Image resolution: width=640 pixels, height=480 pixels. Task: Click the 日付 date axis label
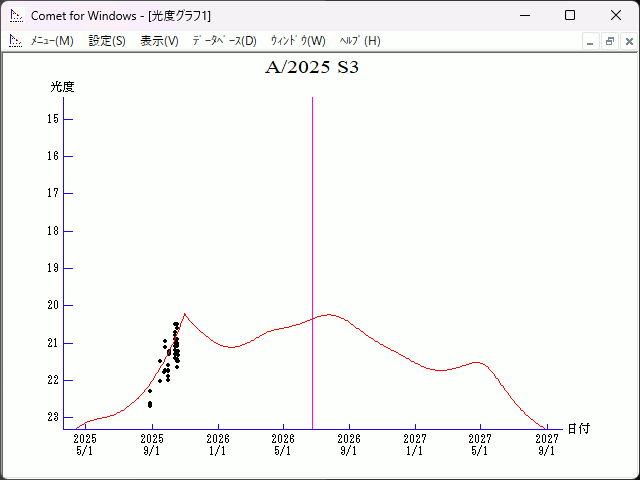pyautogui.click(x=578, y=429)
